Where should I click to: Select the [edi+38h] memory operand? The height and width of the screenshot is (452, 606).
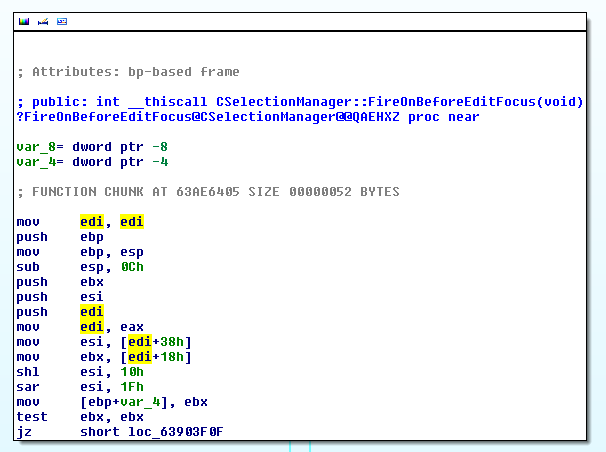coord(156,342)
